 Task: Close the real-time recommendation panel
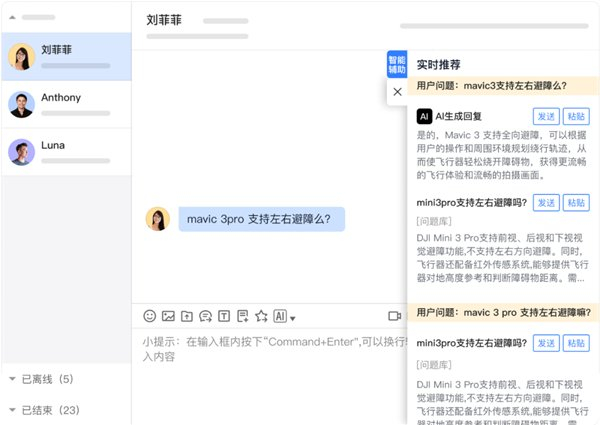[398, 92]
